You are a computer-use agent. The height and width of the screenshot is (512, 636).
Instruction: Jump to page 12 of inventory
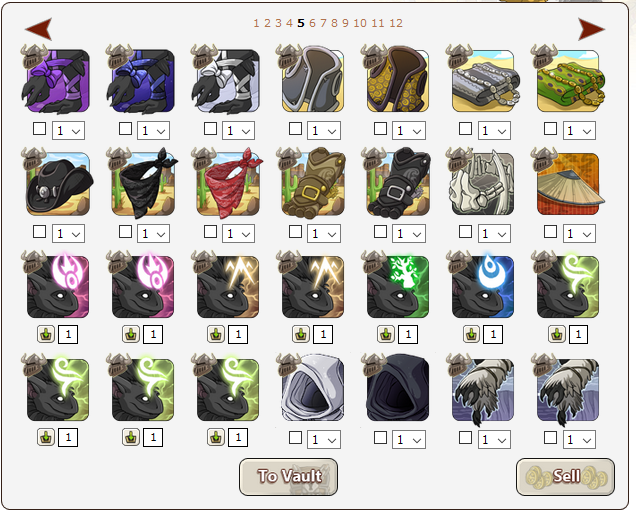[396, 23]
